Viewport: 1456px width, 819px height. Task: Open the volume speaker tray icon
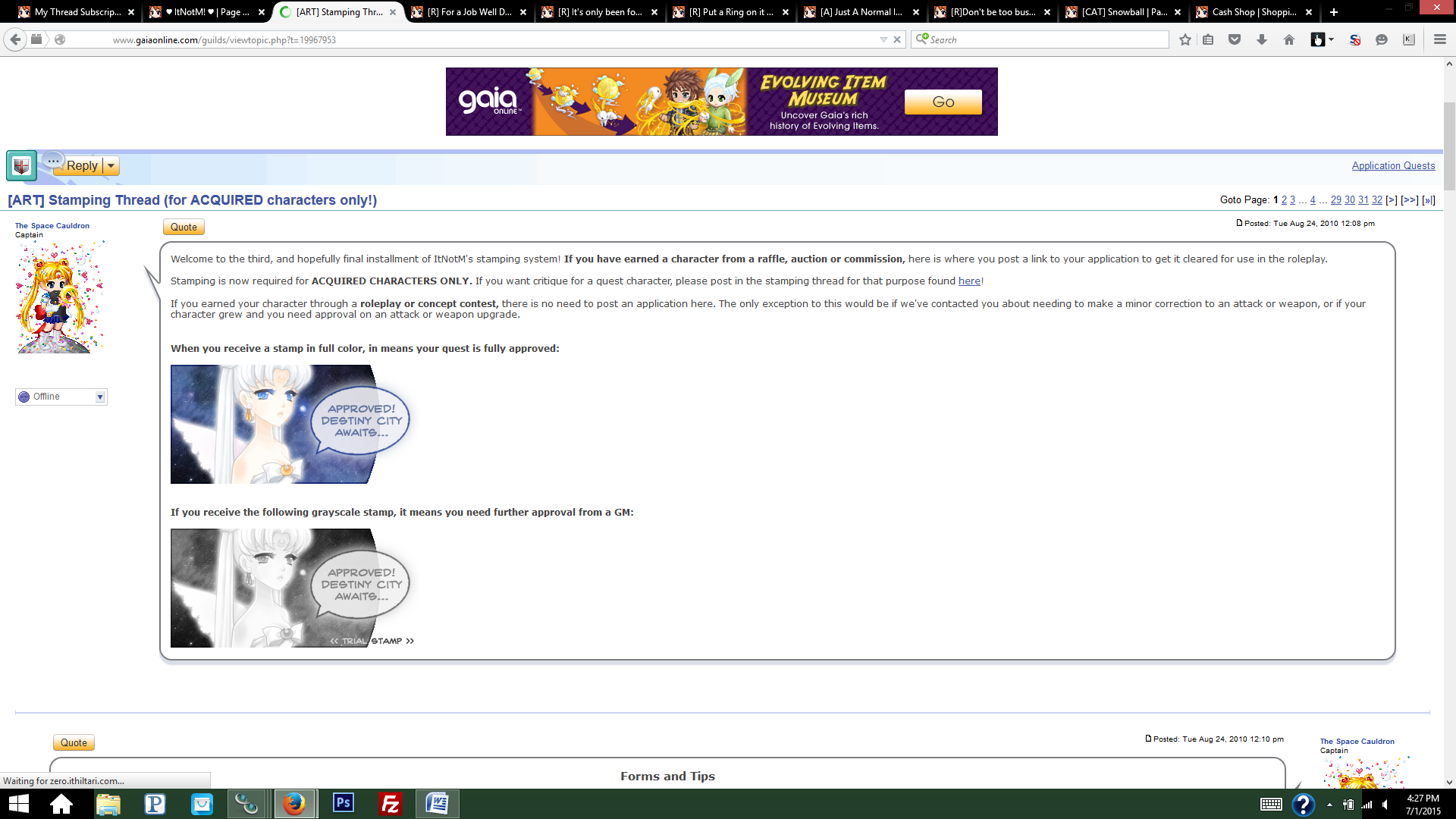click(x=1385, y=805)
